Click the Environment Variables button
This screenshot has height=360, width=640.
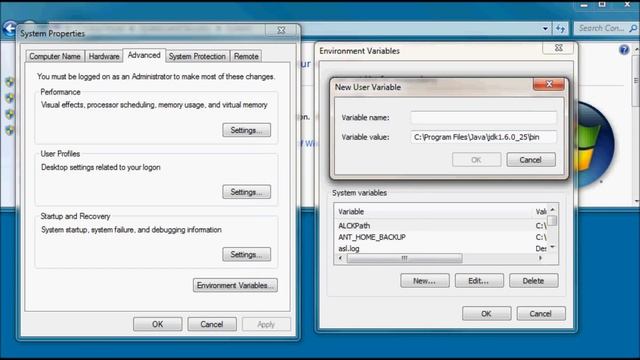pyautogui.click(x=235, y=285)
